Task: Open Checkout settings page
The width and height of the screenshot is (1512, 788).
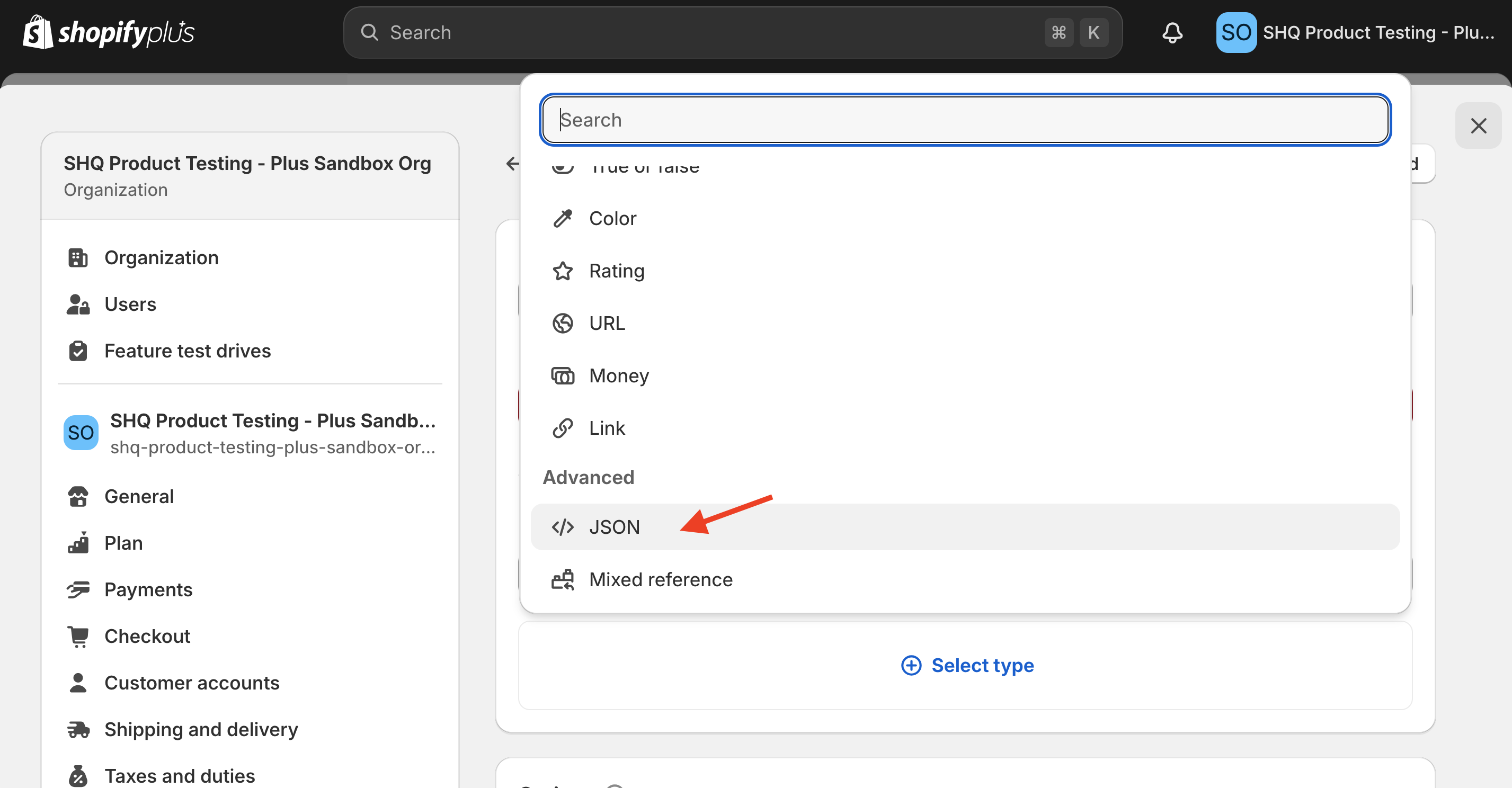Action: pyautogui.click(x=147, y=636)
